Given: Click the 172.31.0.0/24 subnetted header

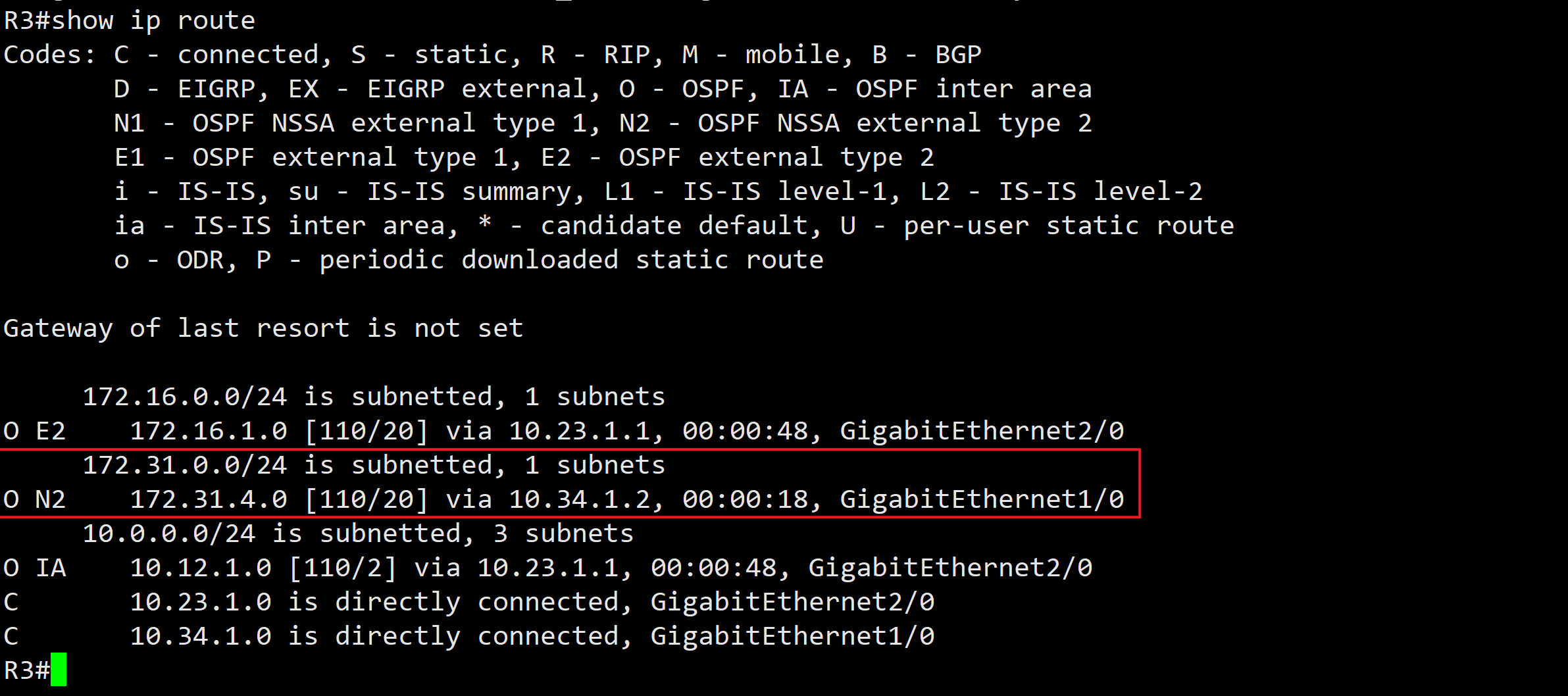Looking at the screenshot, I should click(x=374, y=466).
